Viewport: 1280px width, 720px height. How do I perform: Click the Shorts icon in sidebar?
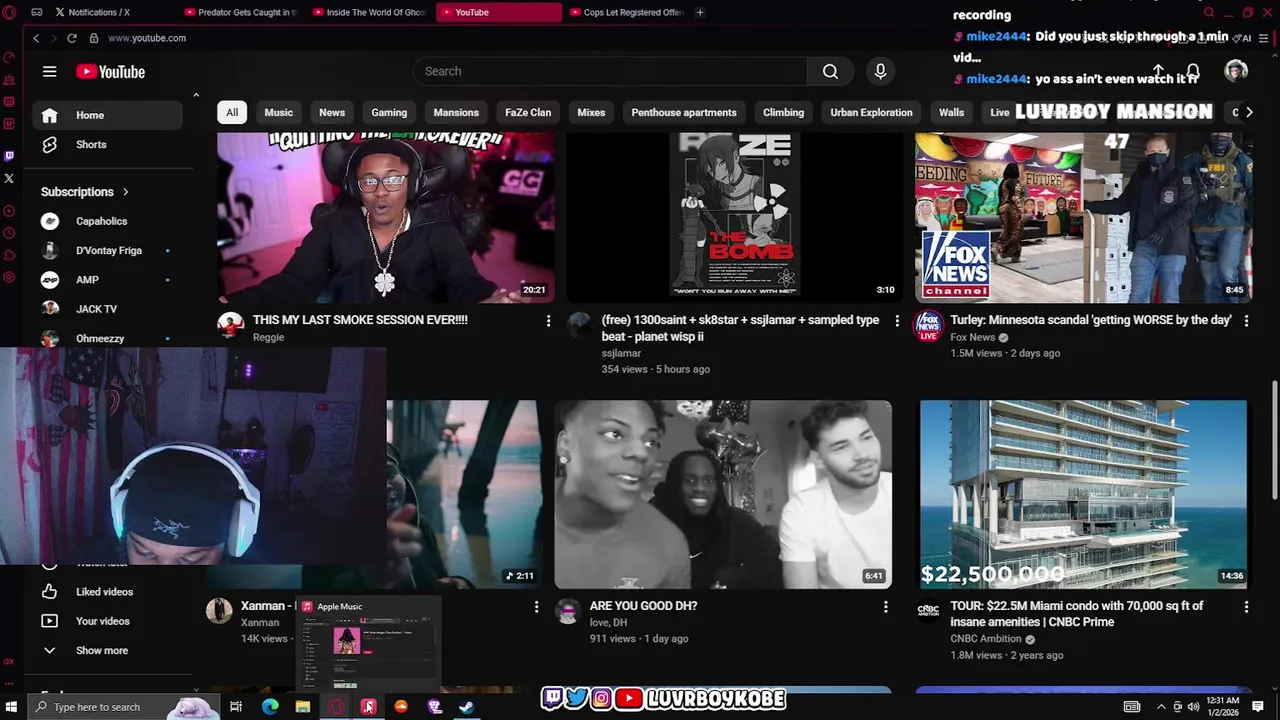tap(49, 144)
